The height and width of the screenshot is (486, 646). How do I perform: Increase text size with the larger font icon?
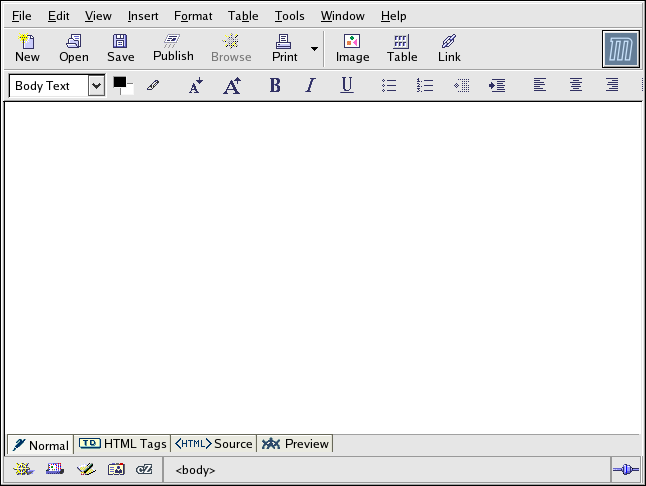pyautogui.click(x=231, y=86)
